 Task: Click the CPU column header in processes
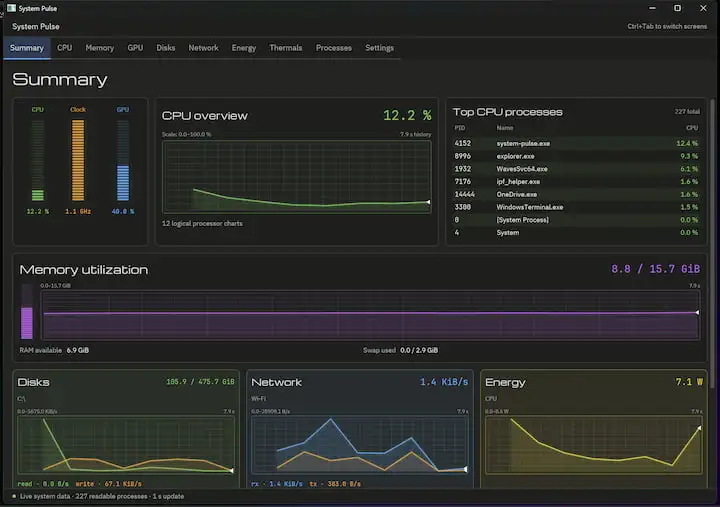point(692,128)
